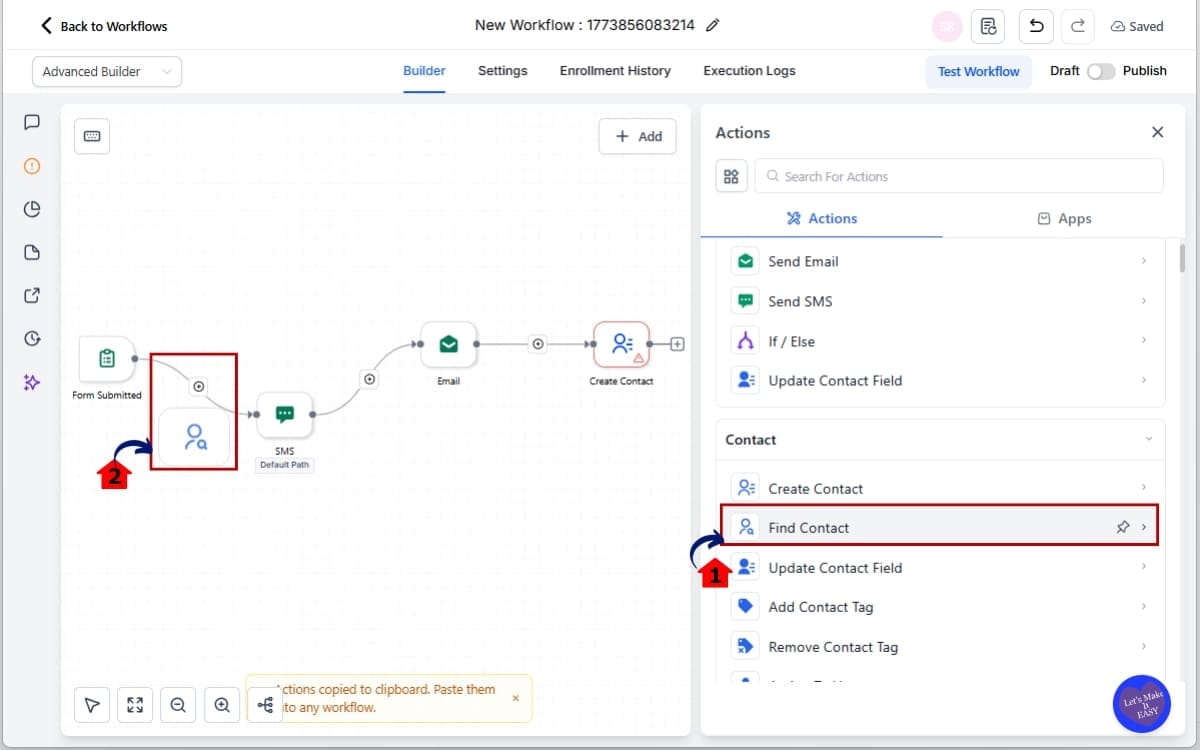Switch to the Settings tab
1200x750 pixels.
pos(502,71)
